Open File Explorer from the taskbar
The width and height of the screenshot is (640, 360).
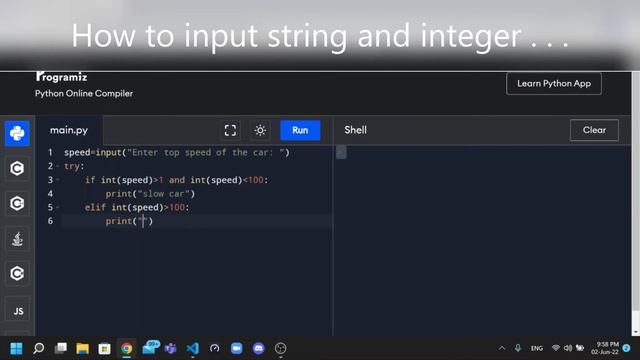click(x=82, y=348)
